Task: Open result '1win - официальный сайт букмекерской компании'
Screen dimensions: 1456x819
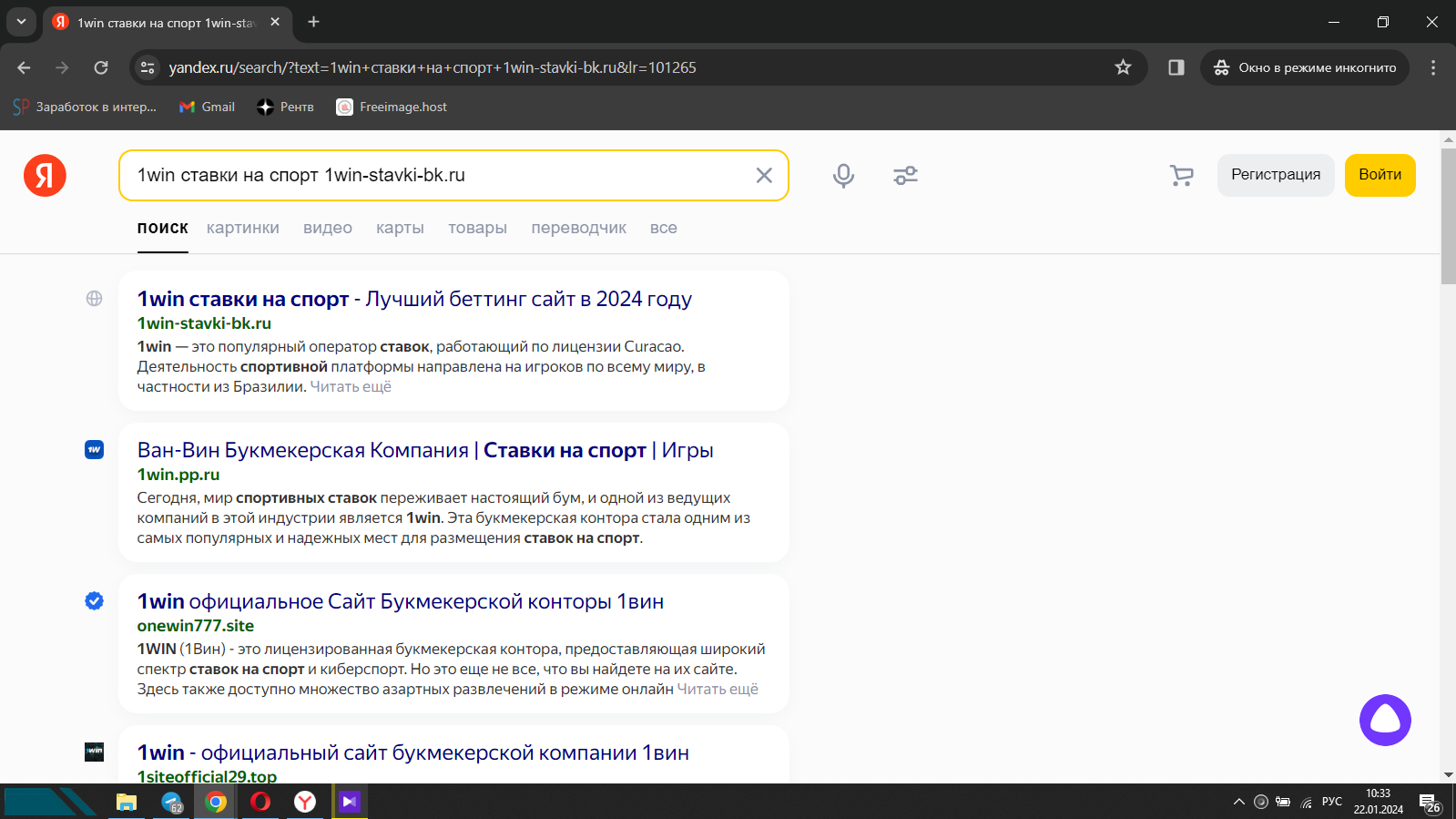Action: [413, 752]
